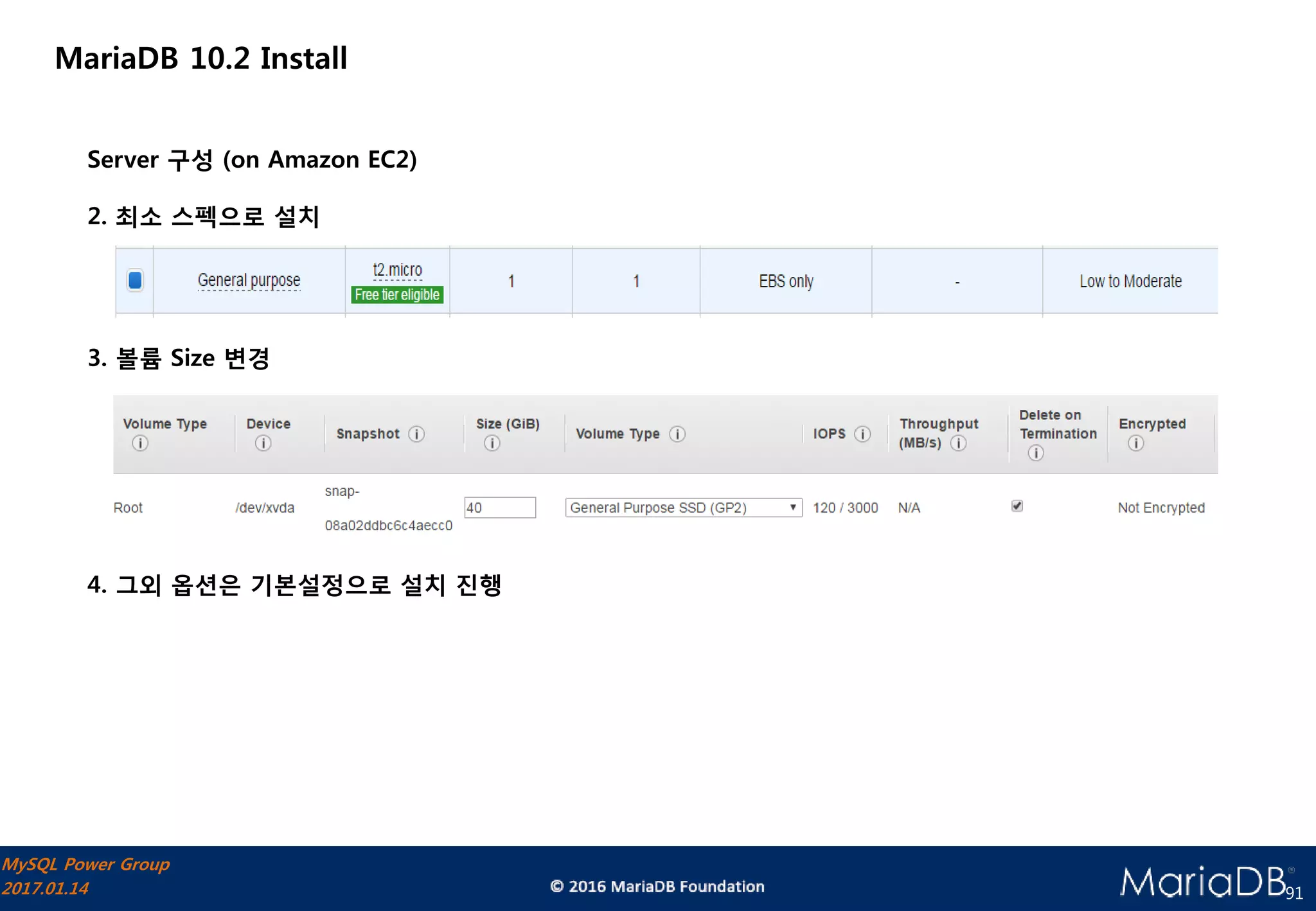Screen dimensions: 1316x911
Task: Click the Root volume type cell
Action: pos(128,508)
